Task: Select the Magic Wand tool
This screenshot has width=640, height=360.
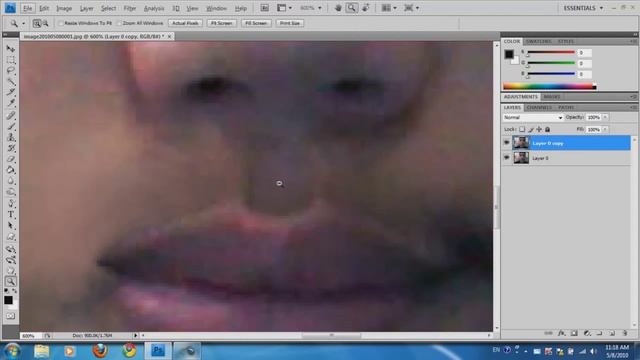Action: click(x=11, y=82)
